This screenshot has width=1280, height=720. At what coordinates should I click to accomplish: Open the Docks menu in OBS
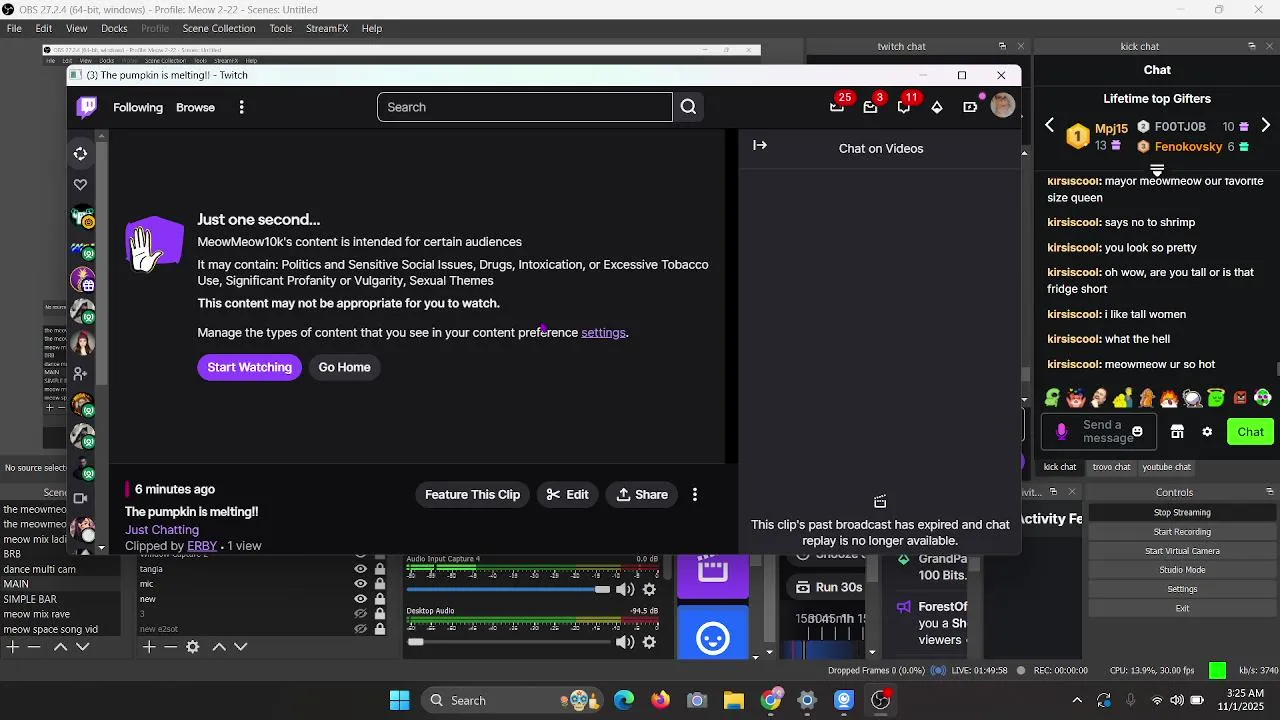tap(114, 28)
